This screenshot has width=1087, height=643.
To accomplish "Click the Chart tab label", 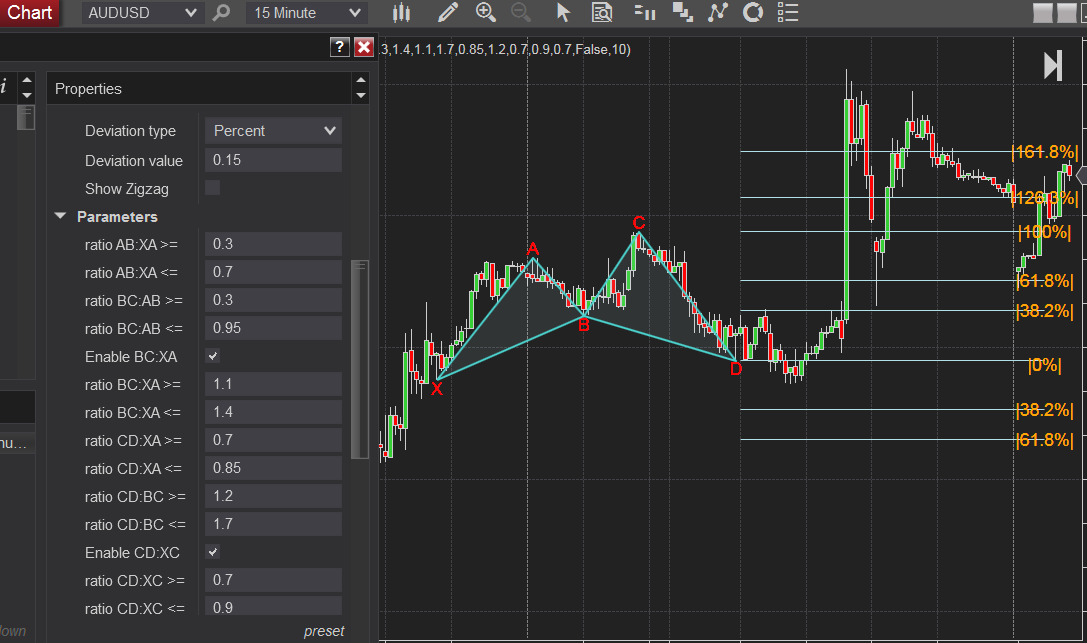I will coord(30,12).
